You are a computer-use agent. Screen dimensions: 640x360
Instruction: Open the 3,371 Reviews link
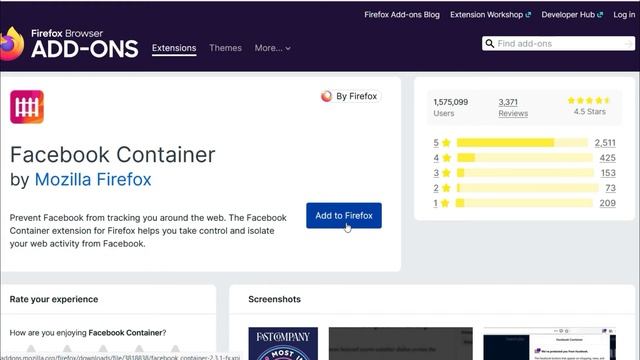point(513,107)
